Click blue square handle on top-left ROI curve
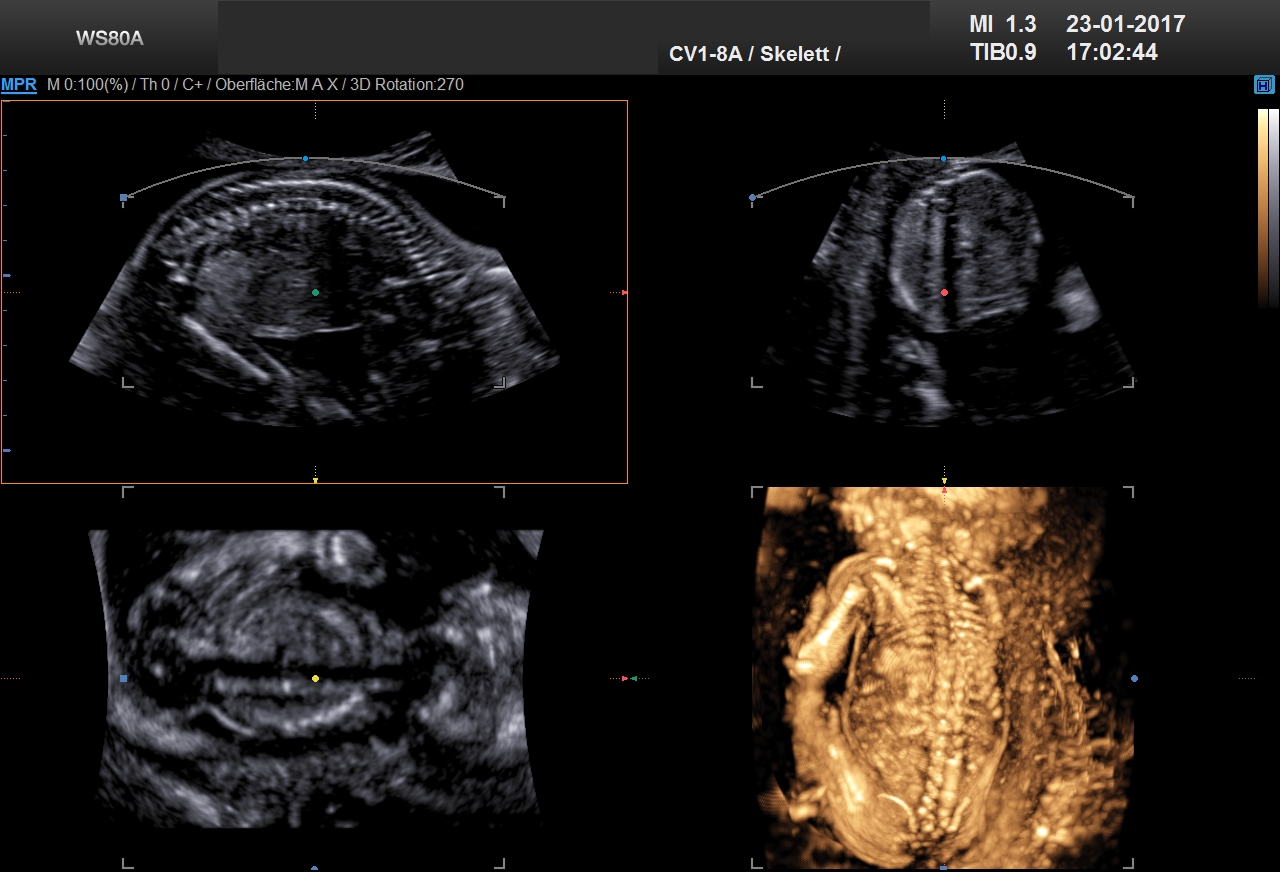The width and height of the screenshot is (1280, 872). [x=124, y=198]
